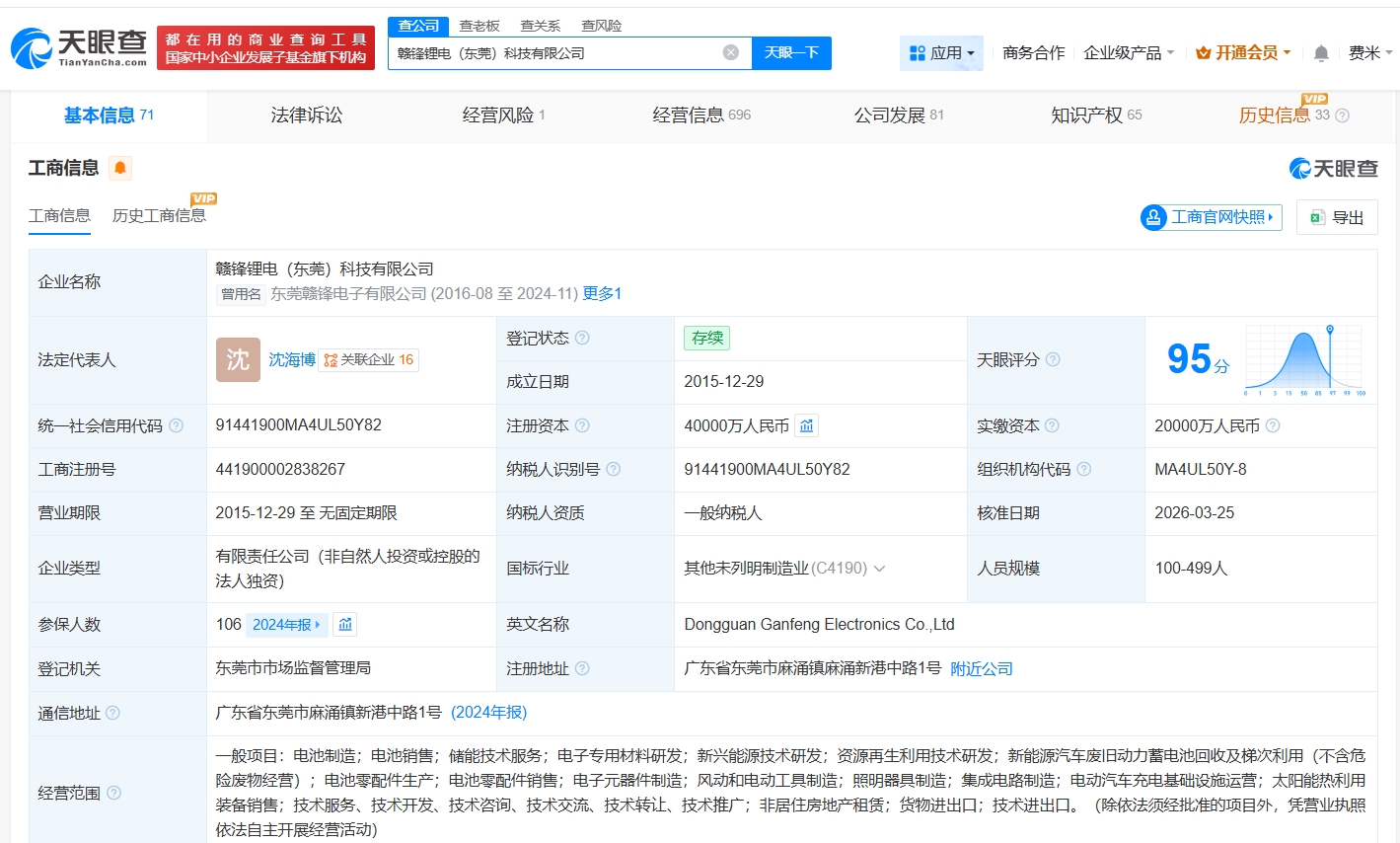Click the 天眼一下 search button
This screenshot has height=843, width=1400.
[791, 52]
